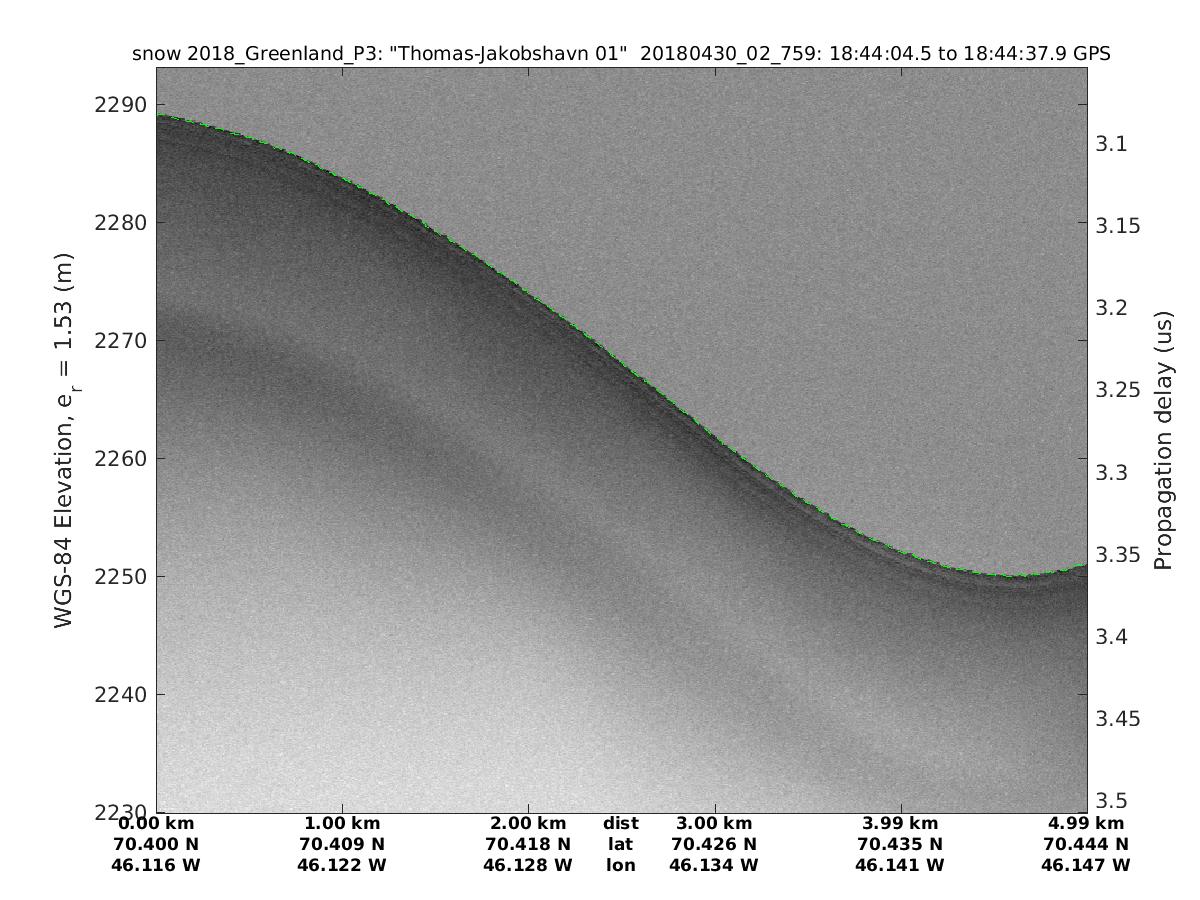Click the 3.99 km distance label
Image resolution: width=1200 pixels, height=900 pixels.
coord(901,823)
